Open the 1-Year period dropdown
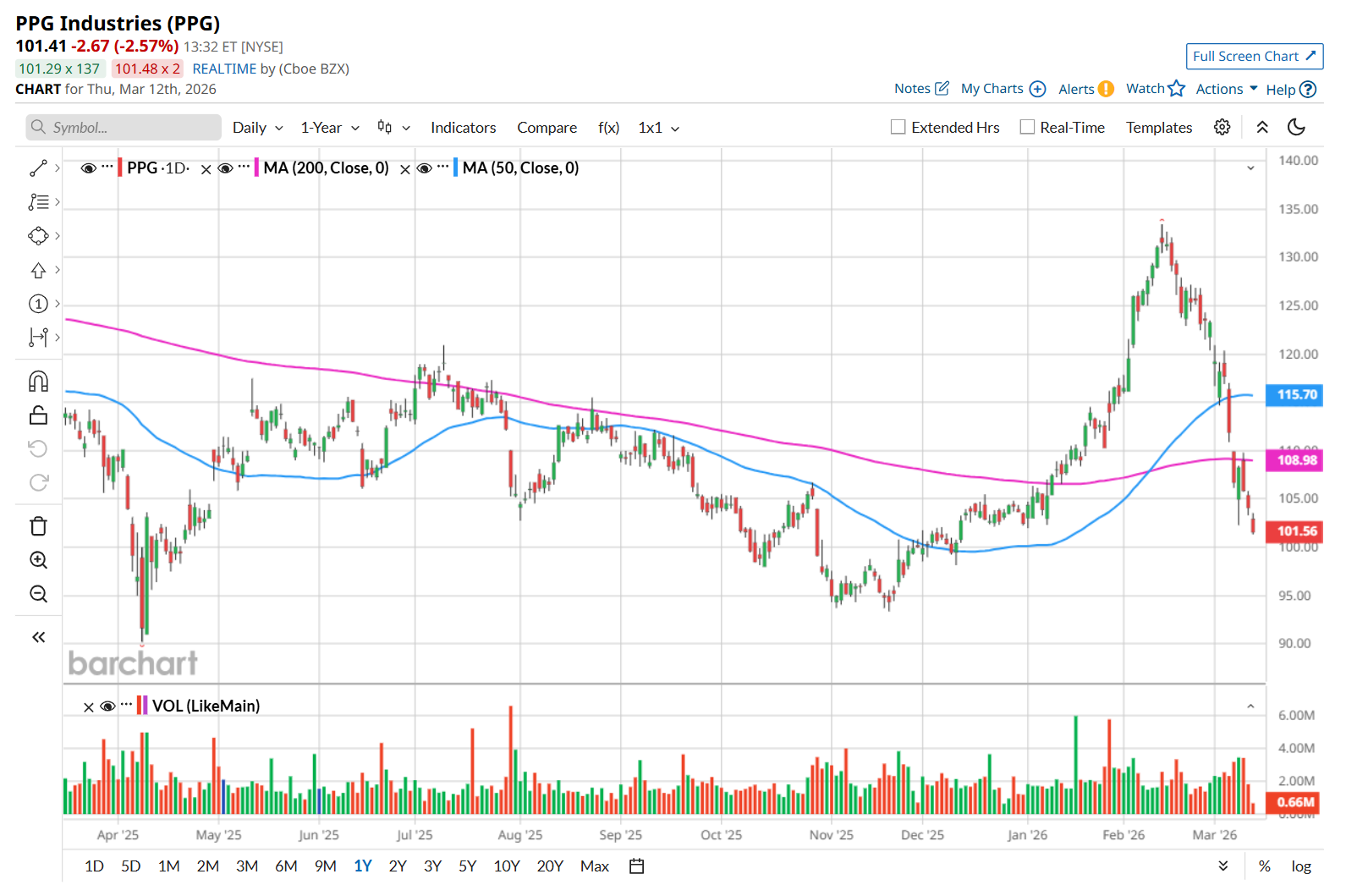 click(x=330, y=128)
